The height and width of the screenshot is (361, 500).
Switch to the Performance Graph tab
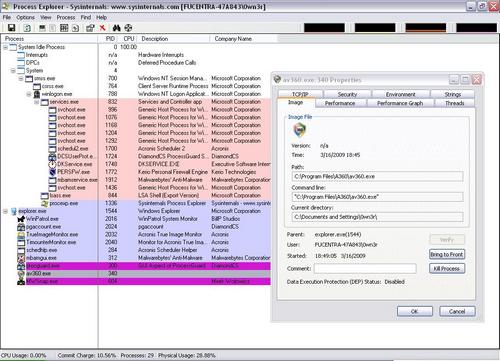pyautogui.click(x=400, y=103)
